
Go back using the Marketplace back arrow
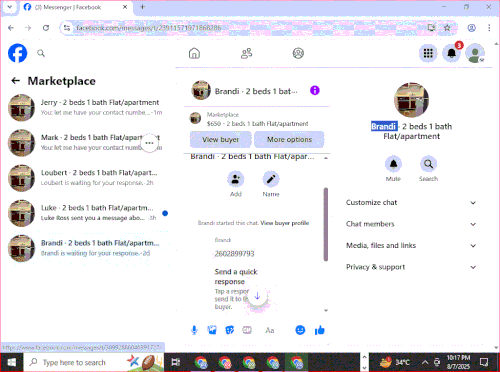click(15, 81)
